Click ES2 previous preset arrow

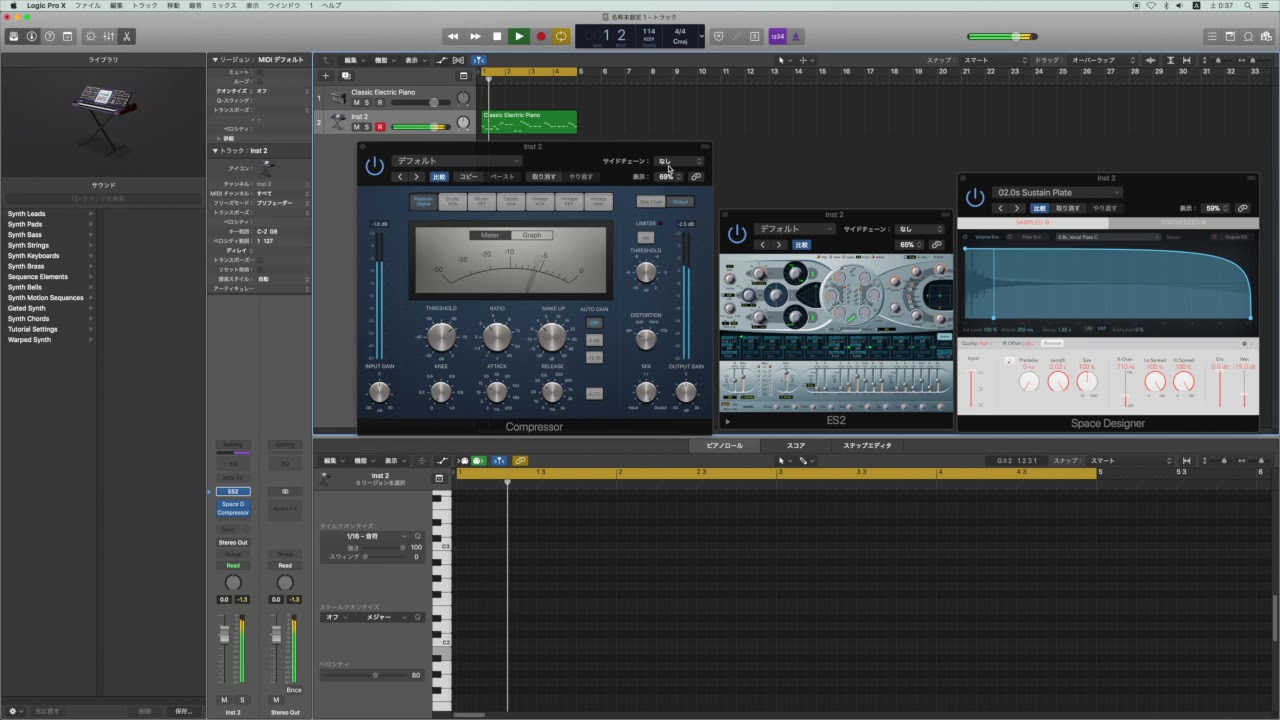[763, 245]
